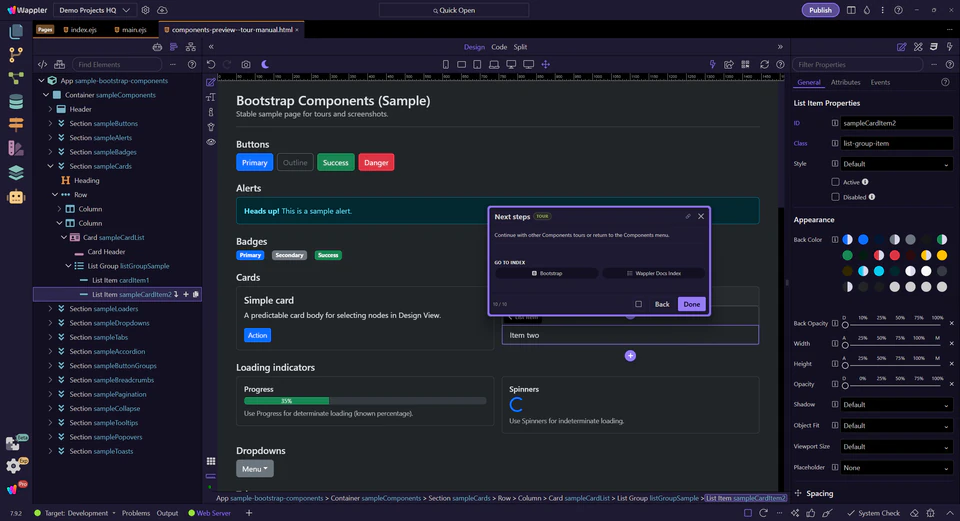The height and width of the screenshot is (521, 960).
Task: Open the stacked layers sidebar icon
Action: point(16,173)
